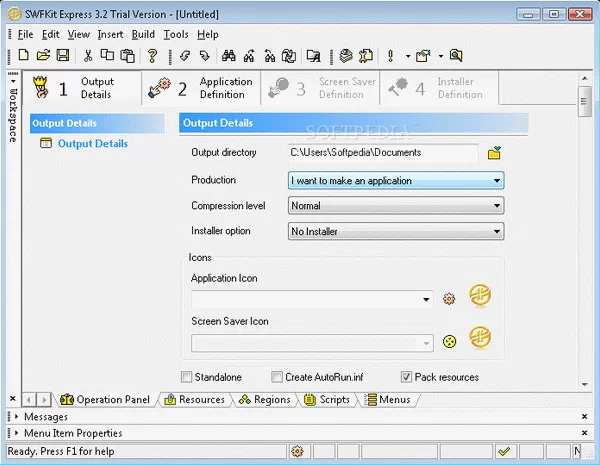
Task: Click the Copy toolbar icon
Action: point(107,55)
